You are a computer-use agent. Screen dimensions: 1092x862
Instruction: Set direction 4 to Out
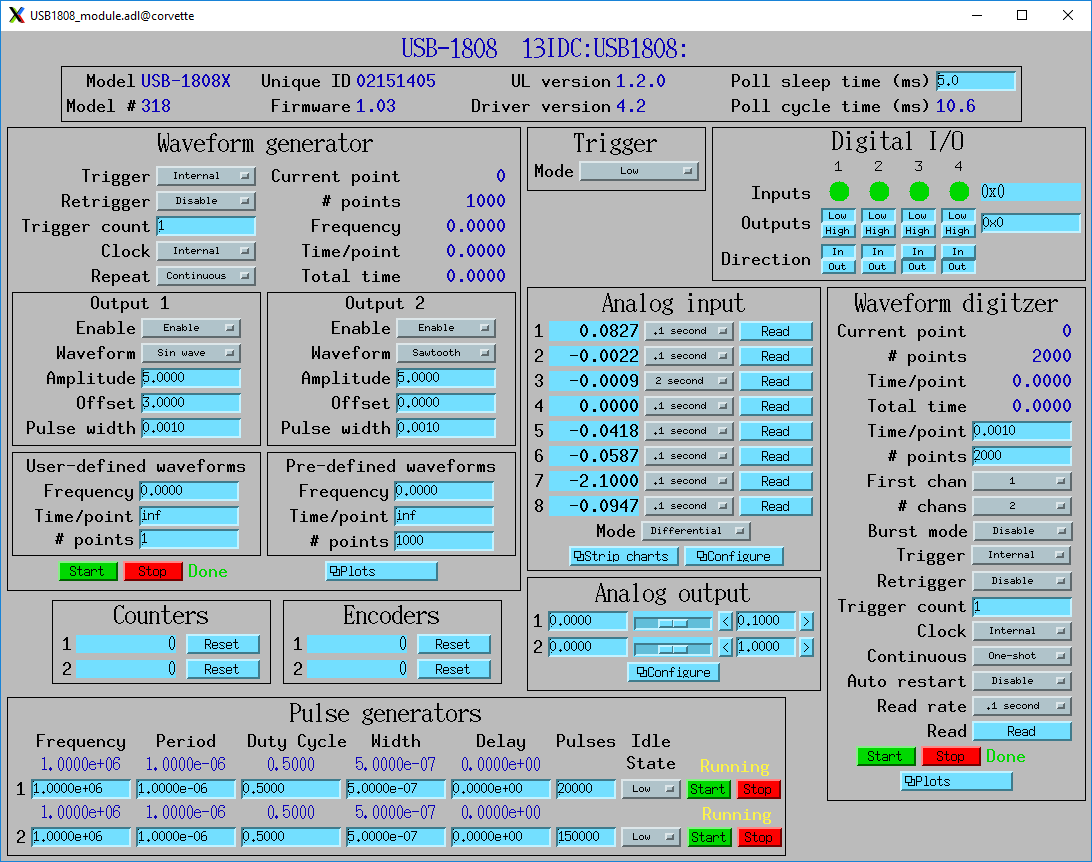coord(958,267)
